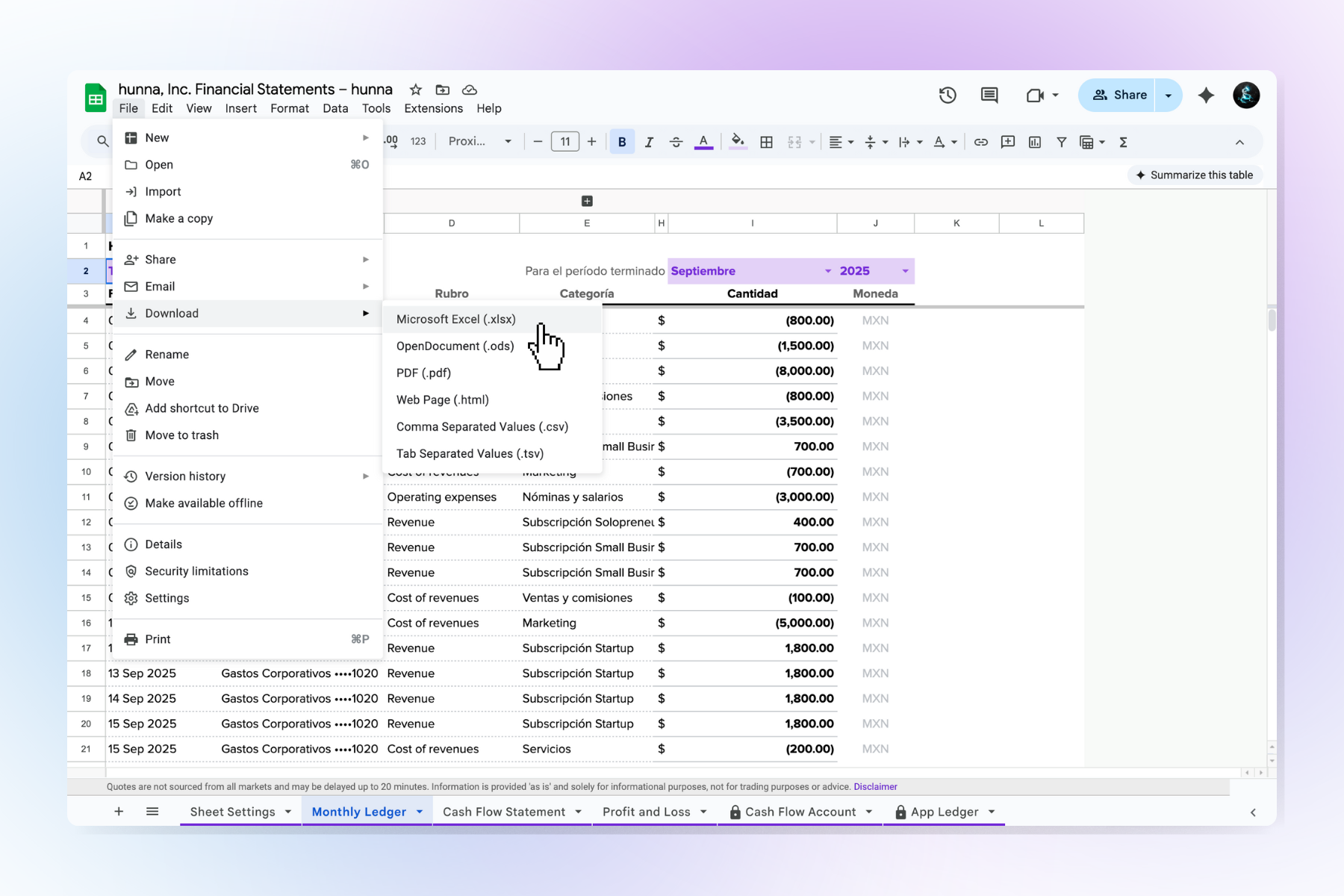Image resolution: width=1344 pixels, height=896 pixels.
Task: Open the fill color picker
Action: (738, 142)
